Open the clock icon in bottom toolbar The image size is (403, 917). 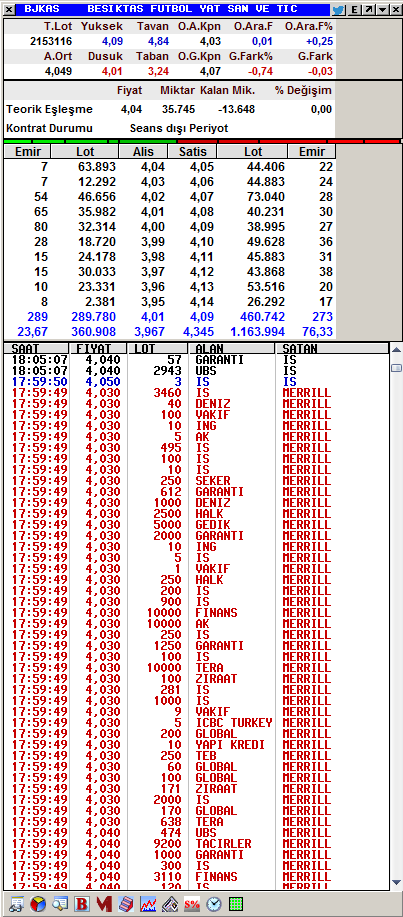213,904
